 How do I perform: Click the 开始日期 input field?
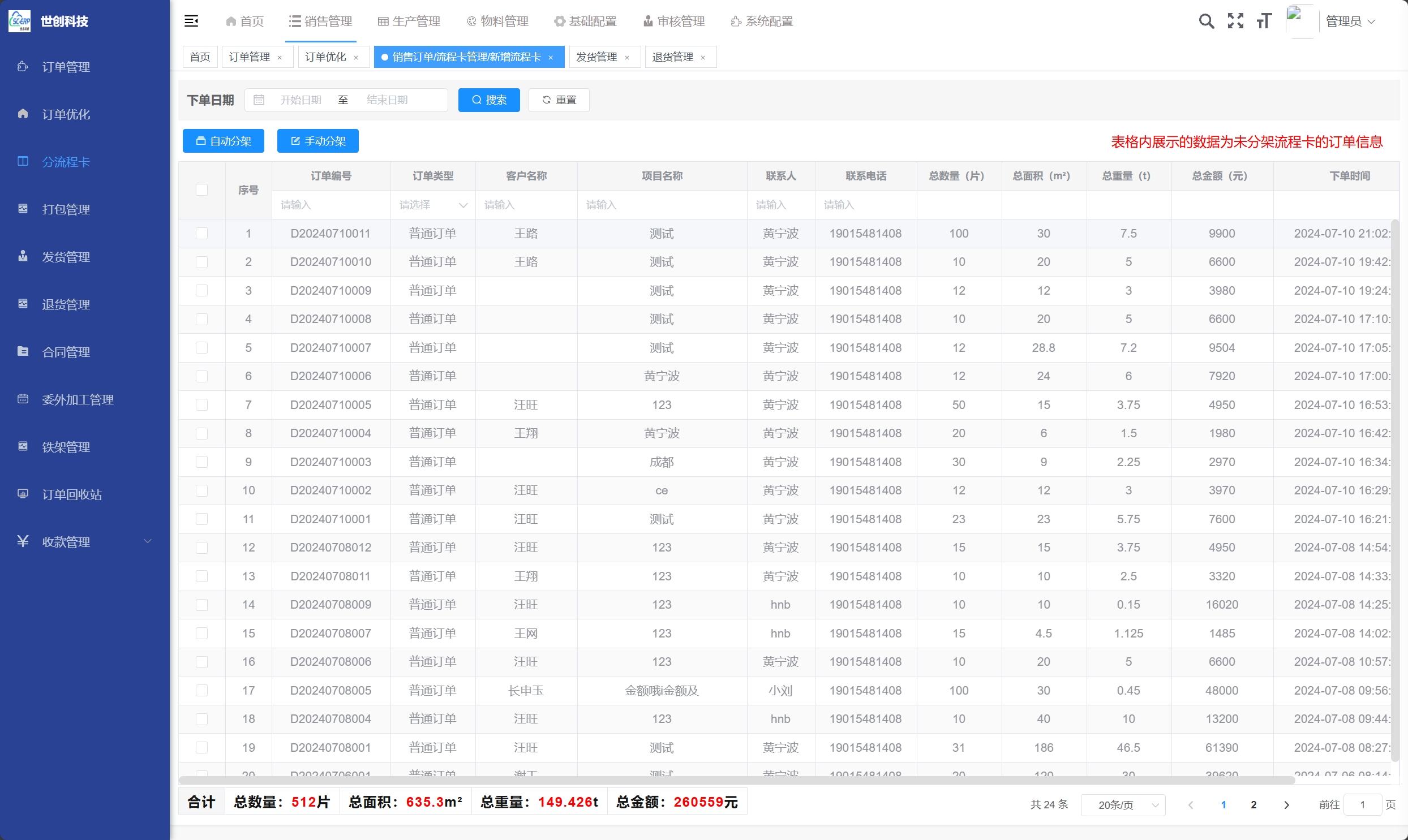[x=301, y=100]
